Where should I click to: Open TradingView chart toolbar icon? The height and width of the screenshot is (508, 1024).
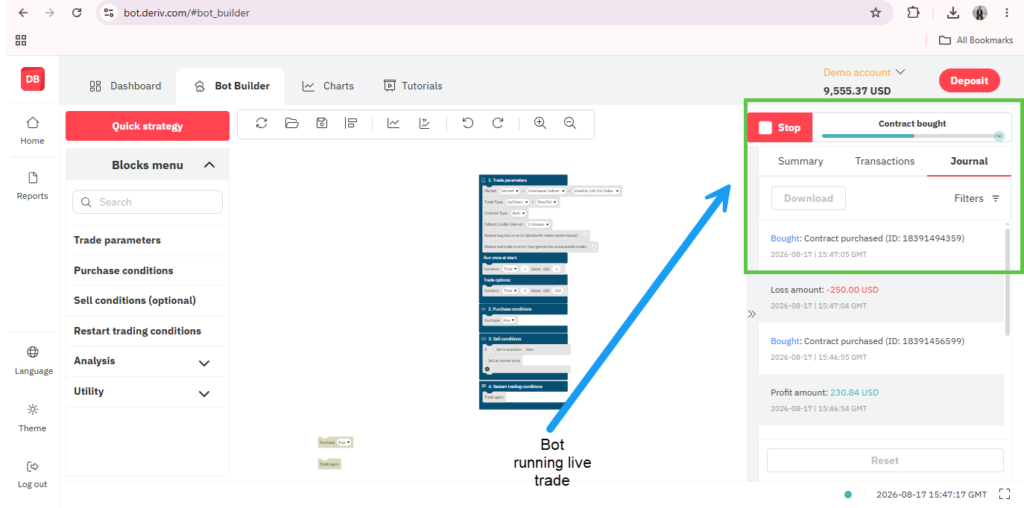pos(424,123)
